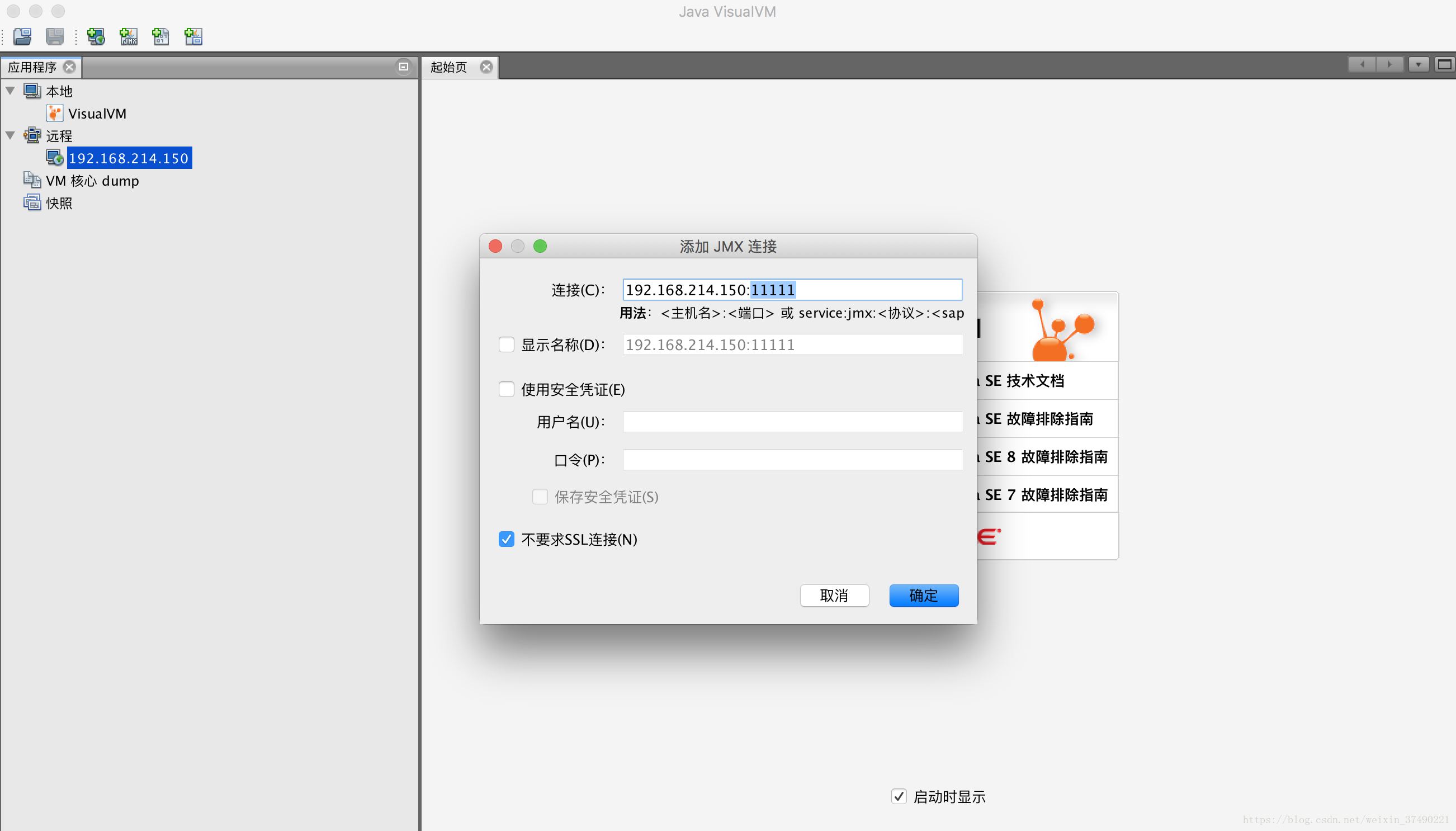
Task: Select the 本地 tree item
Action: click(x=59, y=91)
